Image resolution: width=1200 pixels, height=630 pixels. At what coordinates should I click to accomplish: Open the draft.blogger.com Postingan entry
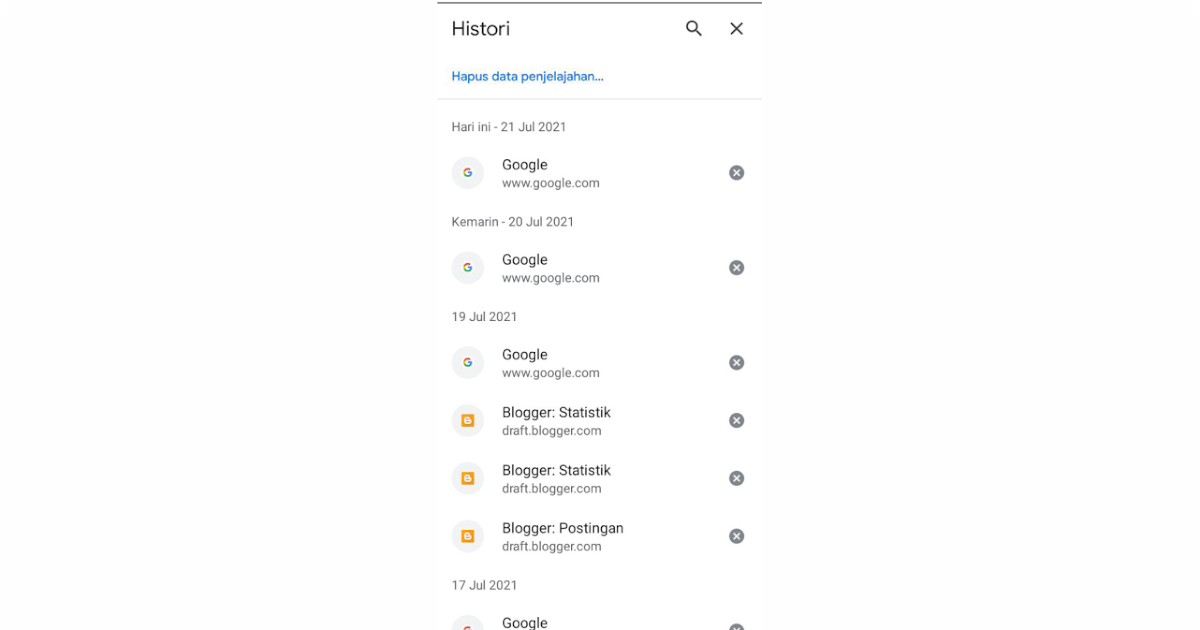(x=562, y=535)
